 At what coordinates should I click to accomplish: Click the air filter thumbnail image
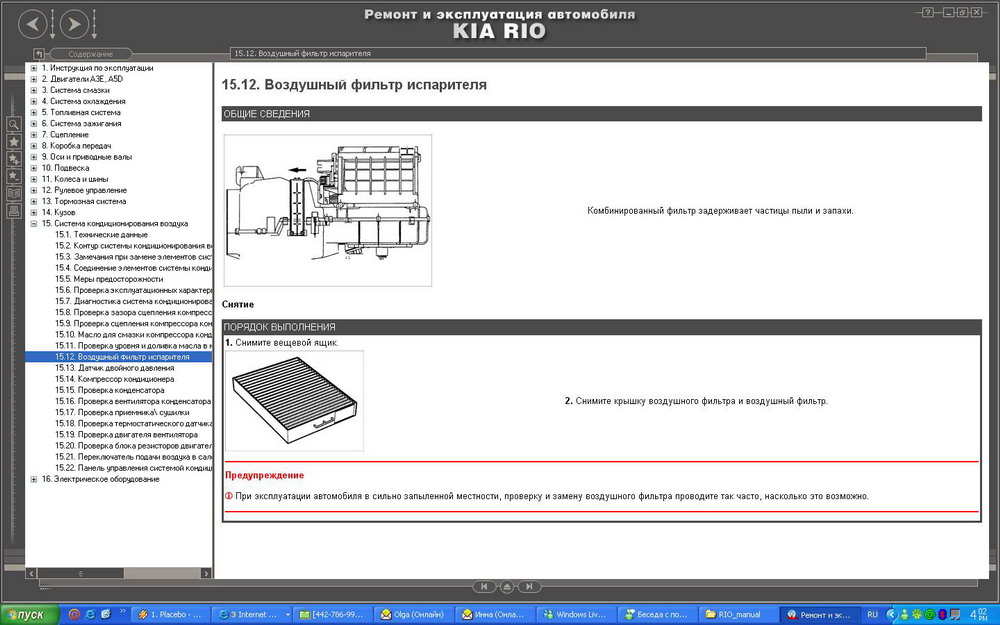click(294, 400)
